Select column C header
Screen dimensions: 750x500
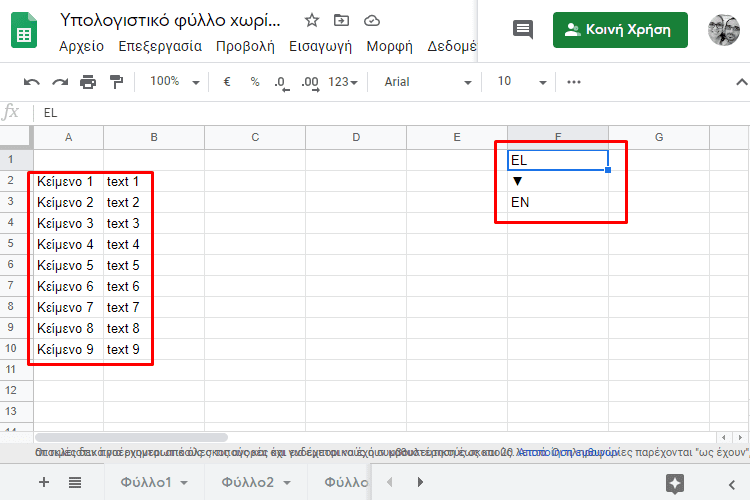pos(255,138)
